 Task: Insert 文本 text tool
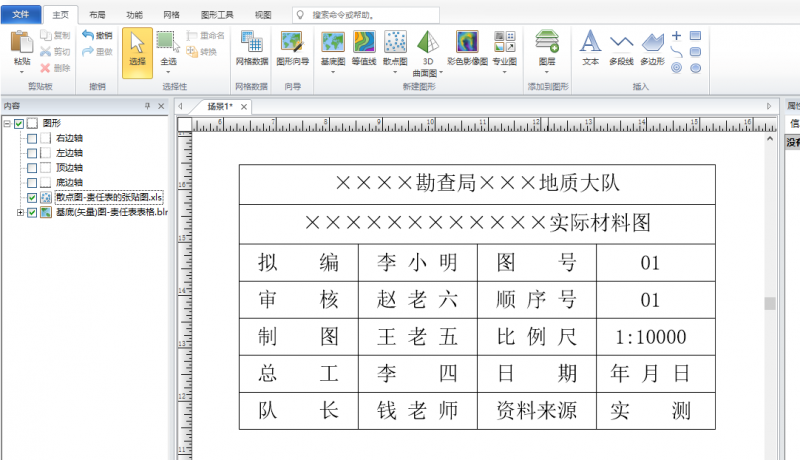pos(590,47)
